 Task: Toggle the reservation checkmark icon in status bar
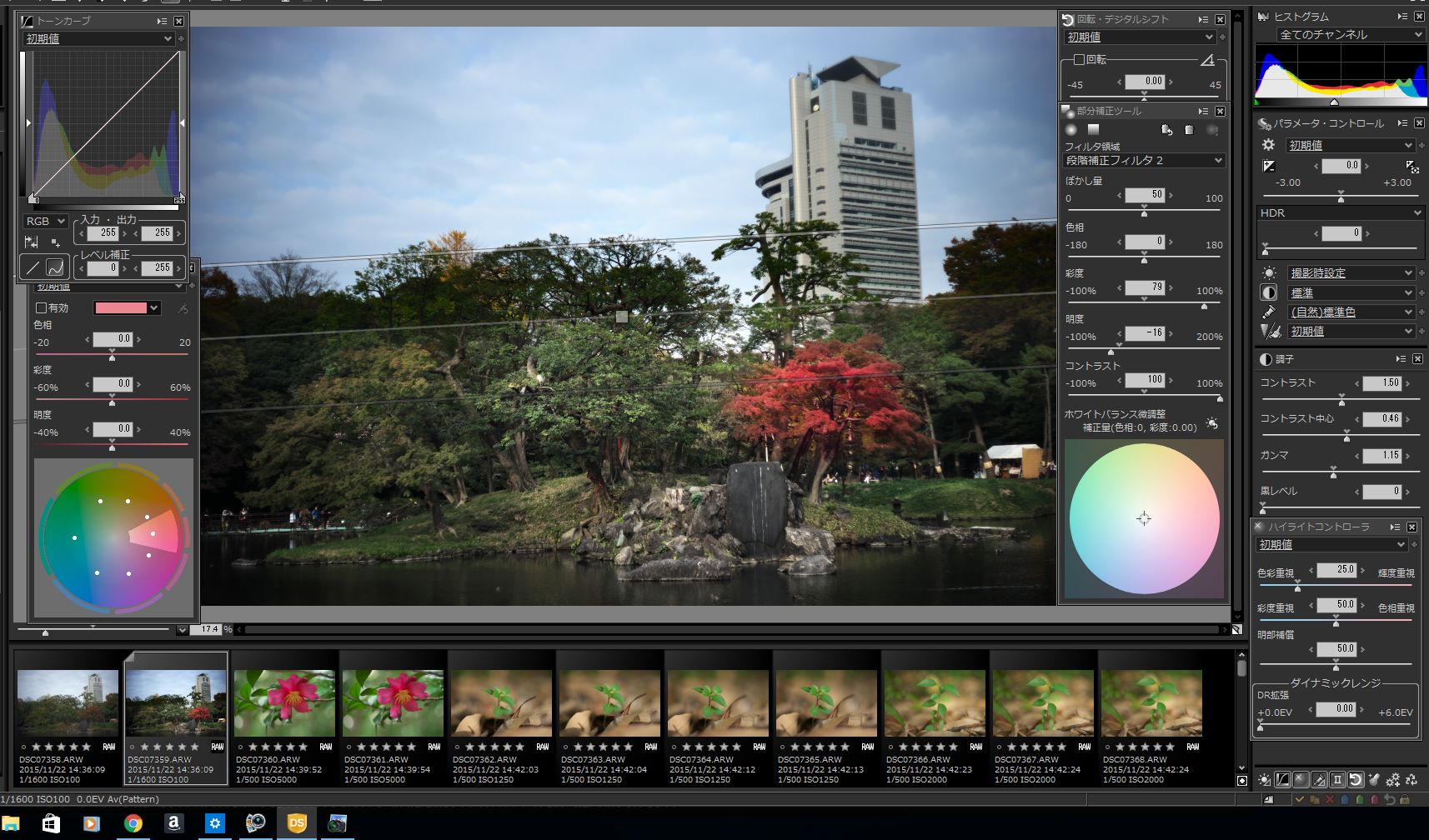pyautogui.click(x=1299, y=799)
